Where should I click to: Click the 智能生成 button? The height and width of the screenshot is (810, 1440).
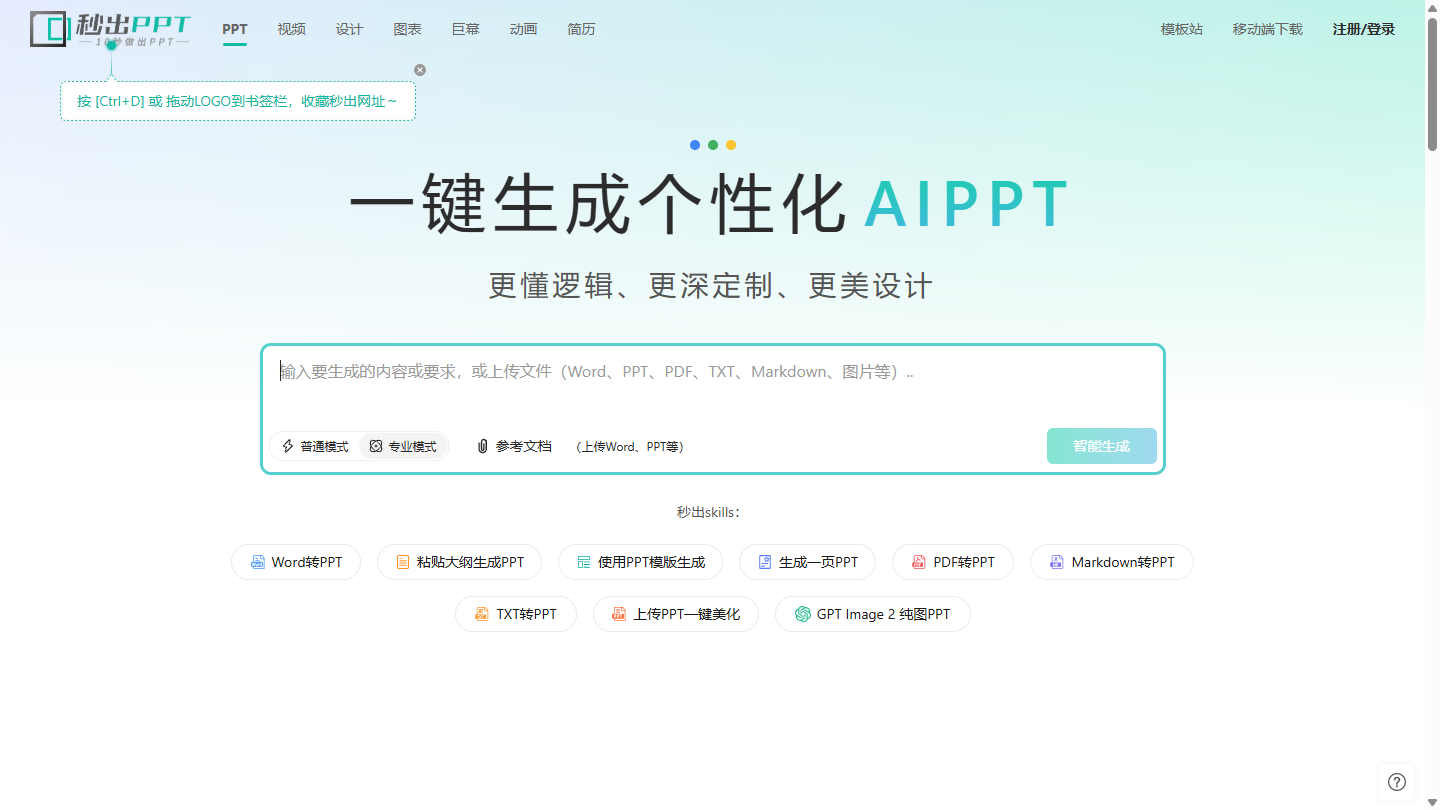tap(1102, 446)
